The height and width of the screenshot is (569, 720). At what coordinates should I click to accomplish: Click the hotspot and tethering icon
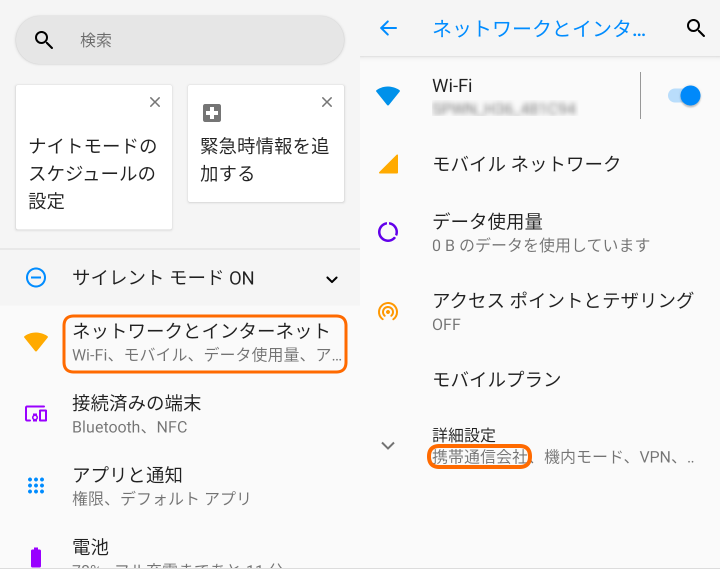[388, 311]
